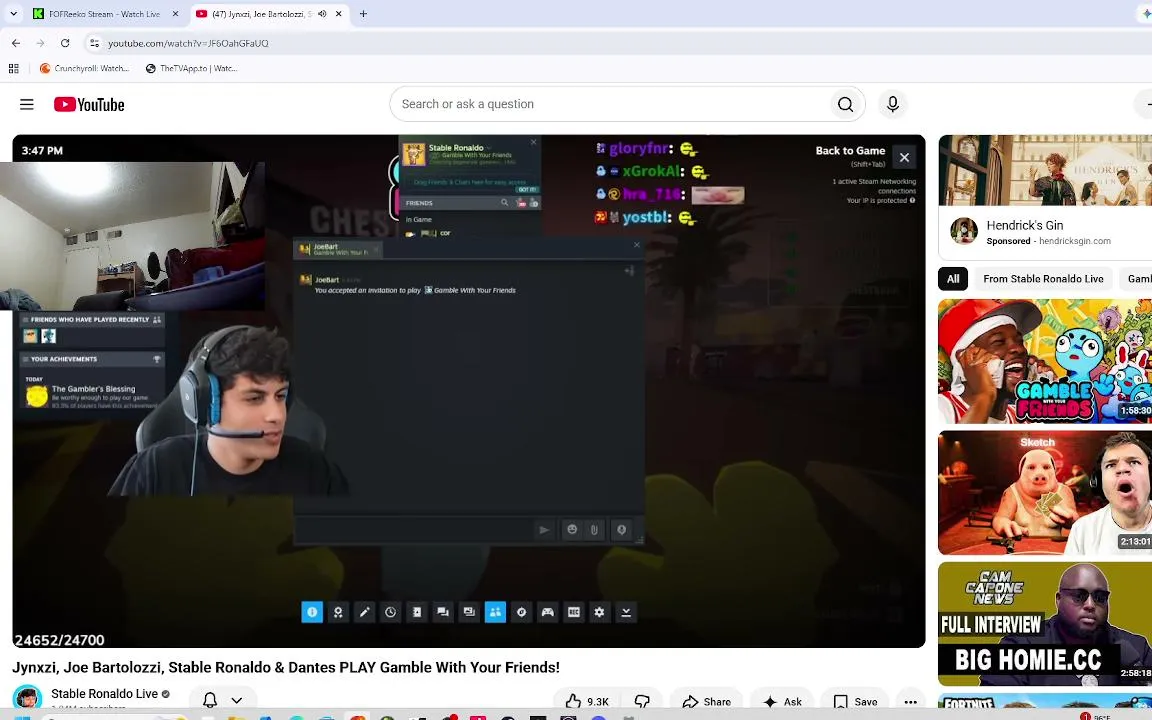The image size is (1152, 720).
Task: Open Steam overlay notes pencil icon
Action: (364, 612)
